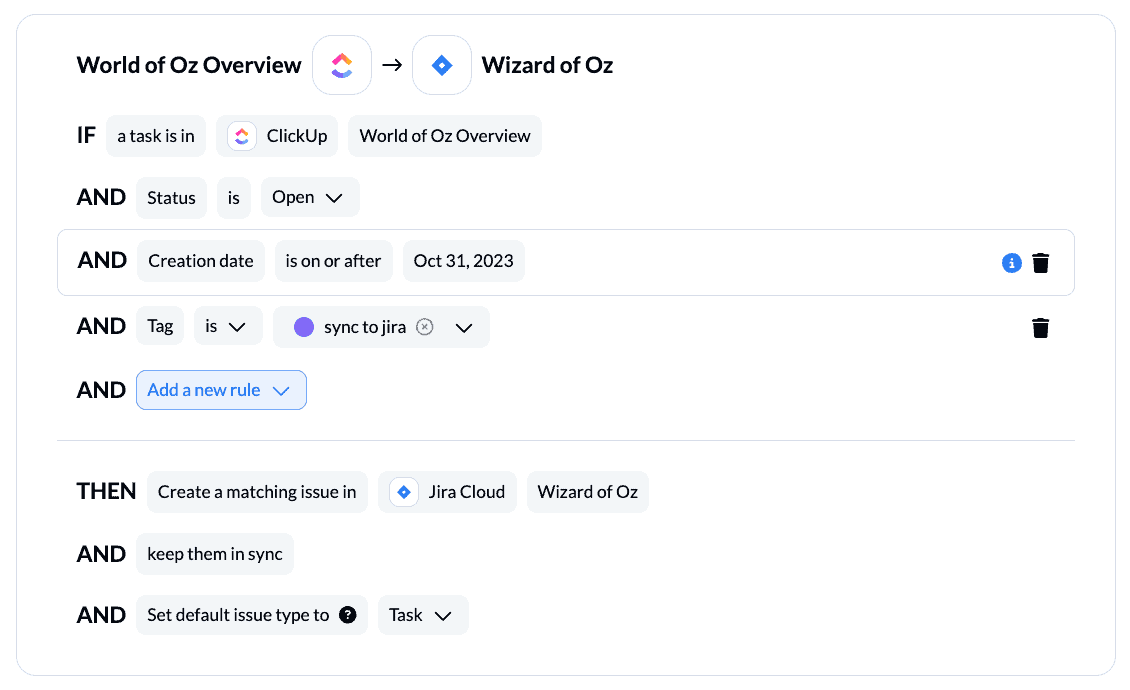Delete the Creation date rule
This screenshot has height=690, width=1130.
coord(1041,263)
